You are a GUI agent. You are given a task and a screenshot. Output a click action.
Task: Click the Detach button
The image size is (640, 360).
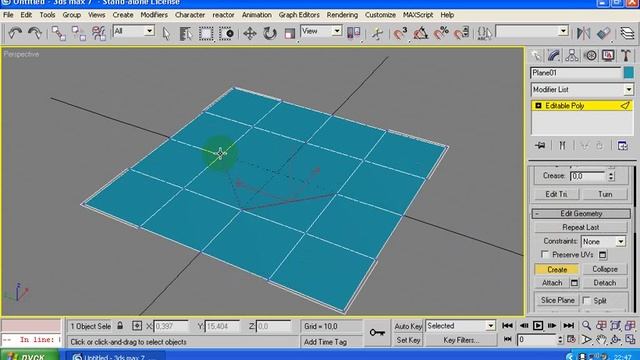point(604,283)
